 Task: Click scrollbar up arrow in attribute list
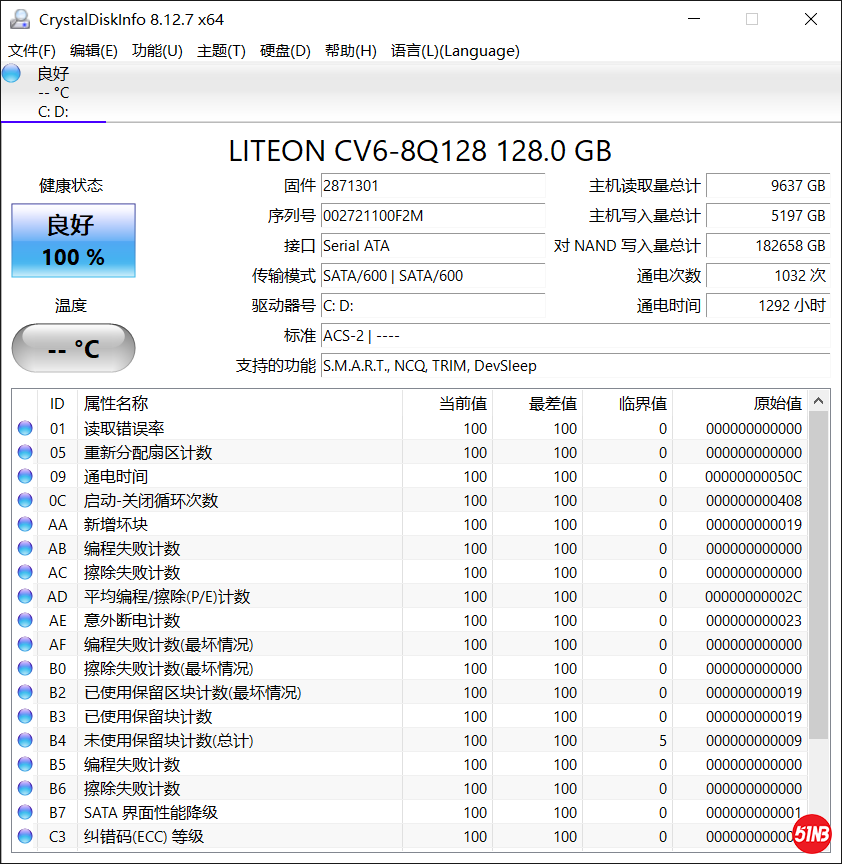(819, 403)
